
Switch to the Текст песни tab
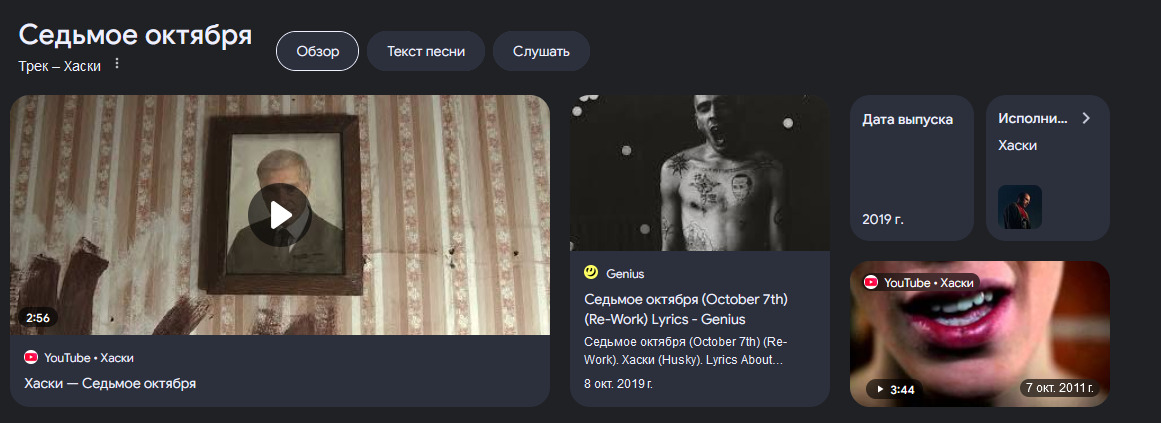(426, 51)
